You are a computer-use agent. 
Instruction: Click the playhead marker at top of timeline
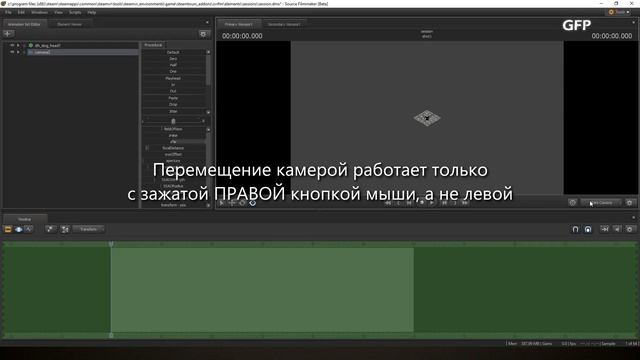tap(111, 244)
